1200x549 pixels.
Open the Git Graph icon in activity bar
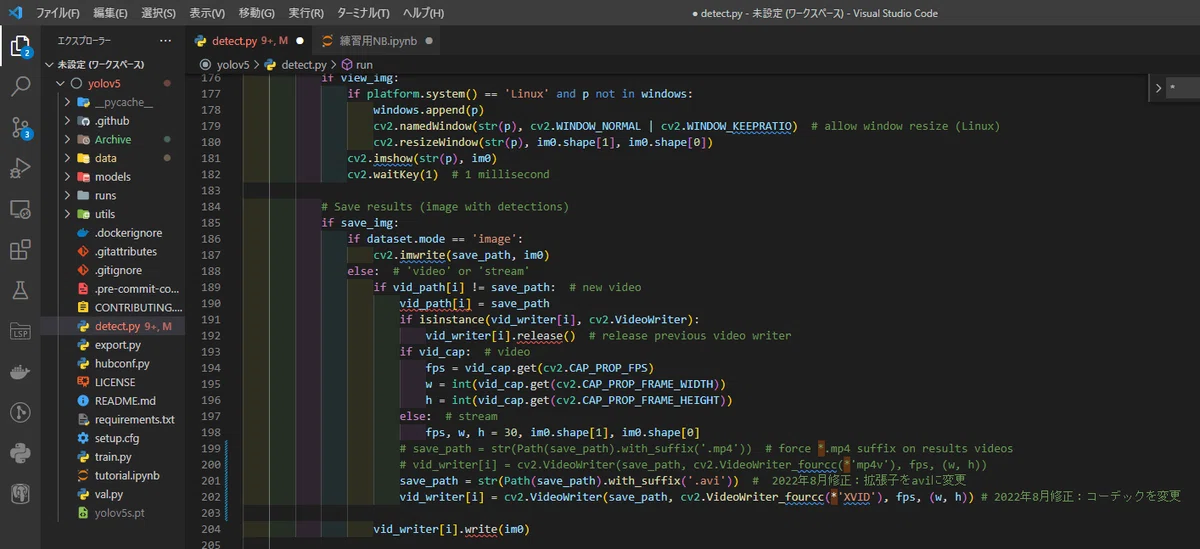point(20,412)
